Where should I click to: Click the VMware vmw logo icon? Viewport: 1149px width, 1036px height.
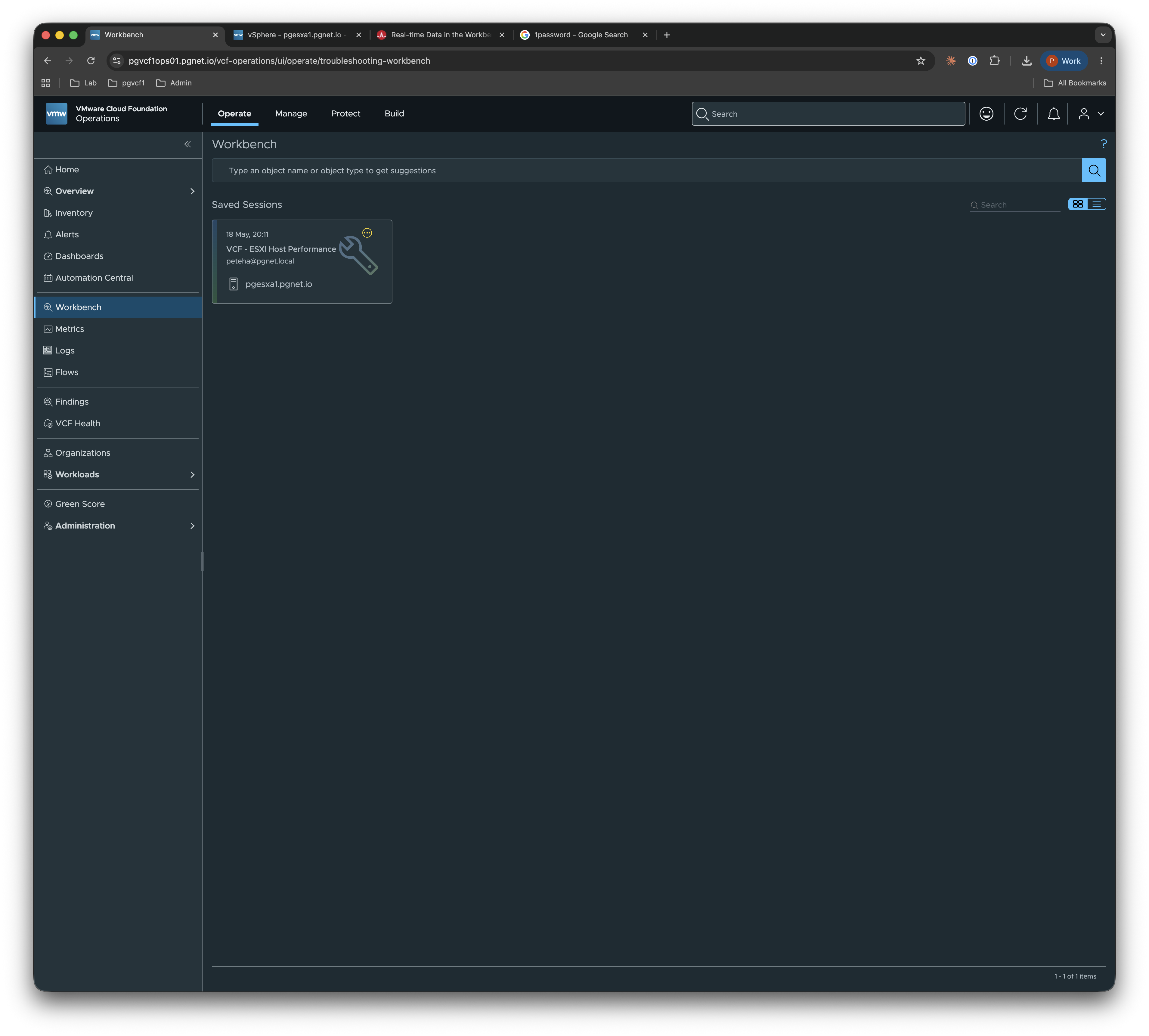tap(56, 113)
